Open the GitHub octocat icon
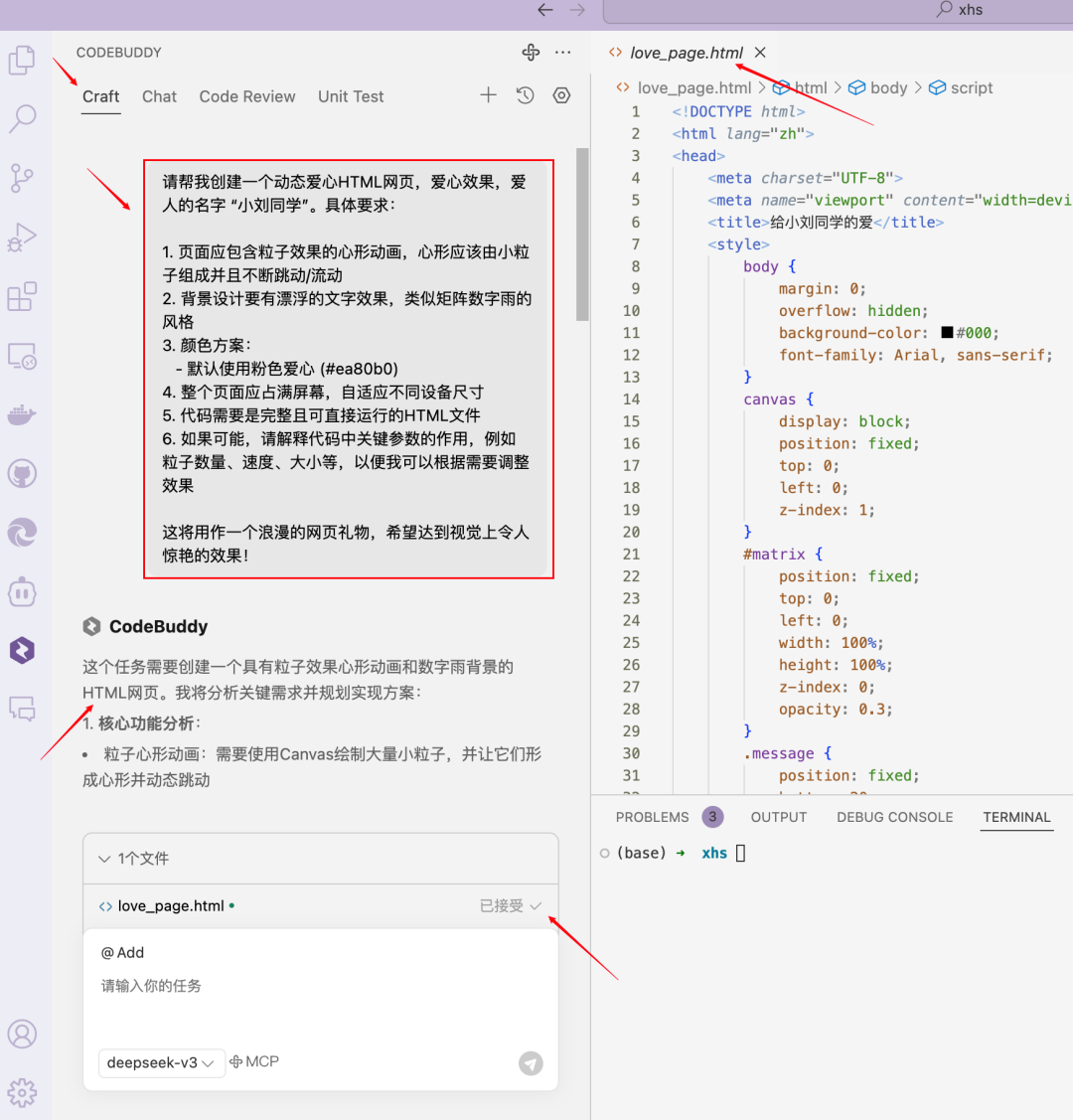Screen dimensions: 1073x1120 22,474
